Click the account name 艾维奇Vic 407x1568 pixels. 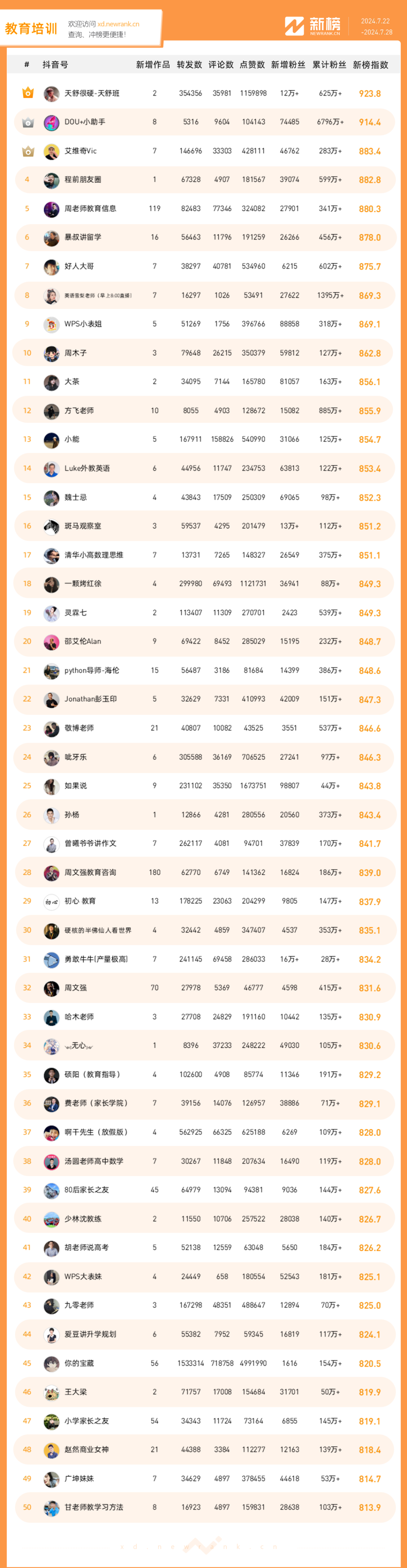pos(80,151)
